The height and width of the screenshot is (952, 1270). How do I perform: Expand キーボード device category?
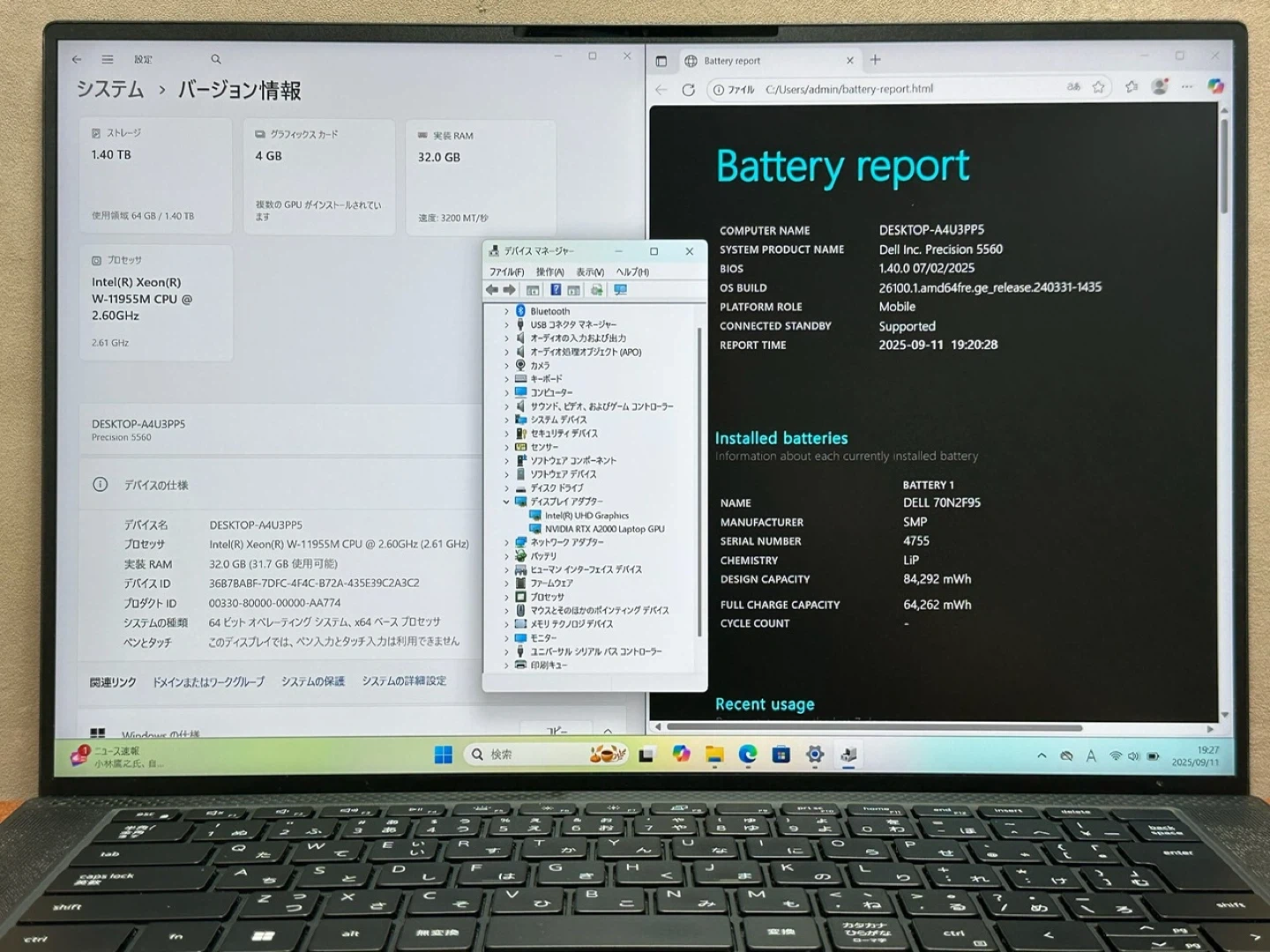pyautogui.click(x=506, y=379)
